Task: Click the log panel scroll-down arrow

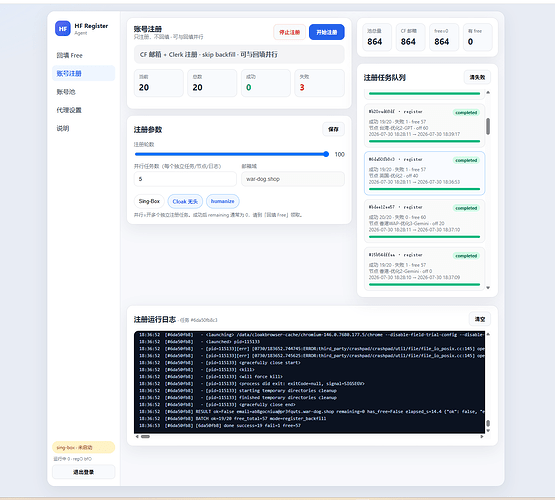Action: point(488,430)
